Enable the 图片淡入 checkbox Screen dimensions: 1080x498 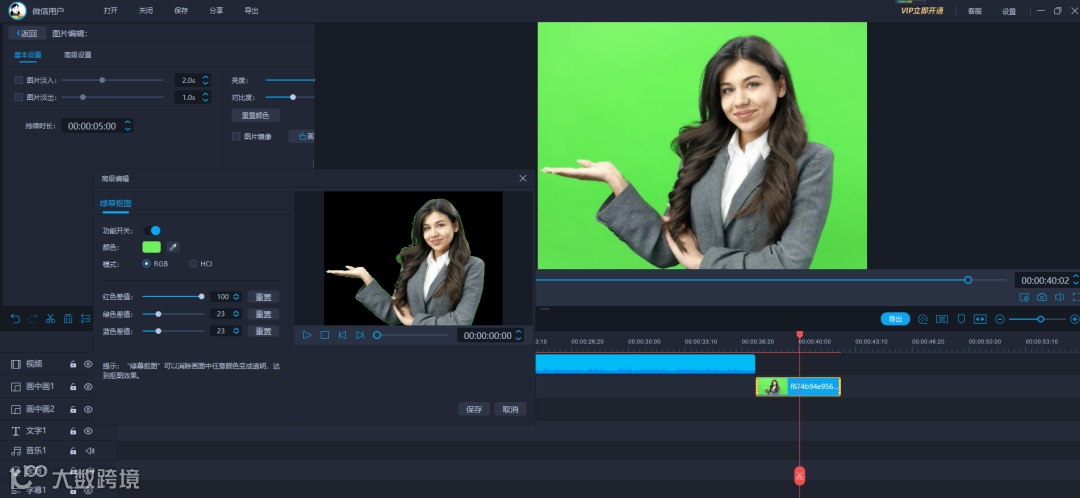pyautogui.click(x=19, y=81)
